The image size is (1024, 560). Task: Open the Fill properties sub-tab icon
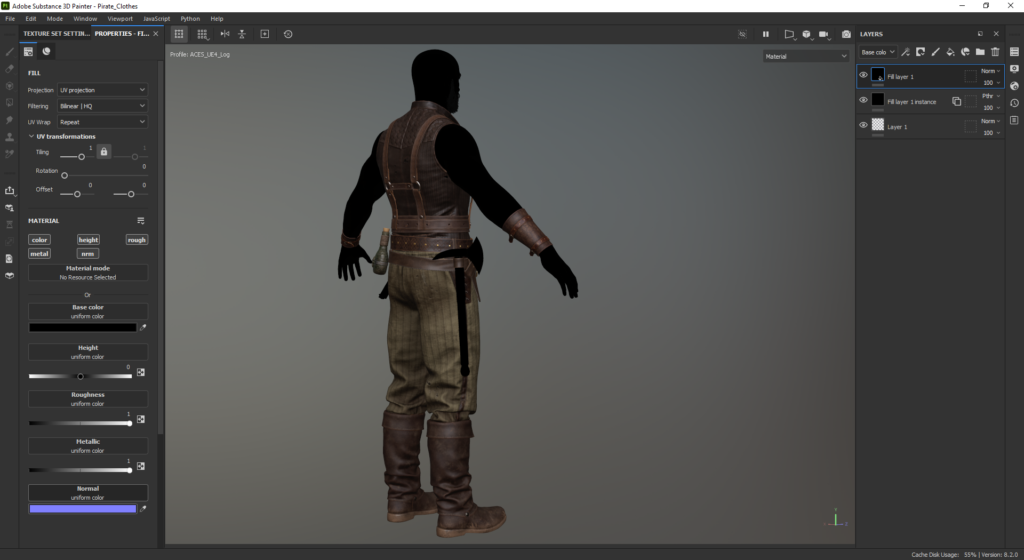(28, 52)
